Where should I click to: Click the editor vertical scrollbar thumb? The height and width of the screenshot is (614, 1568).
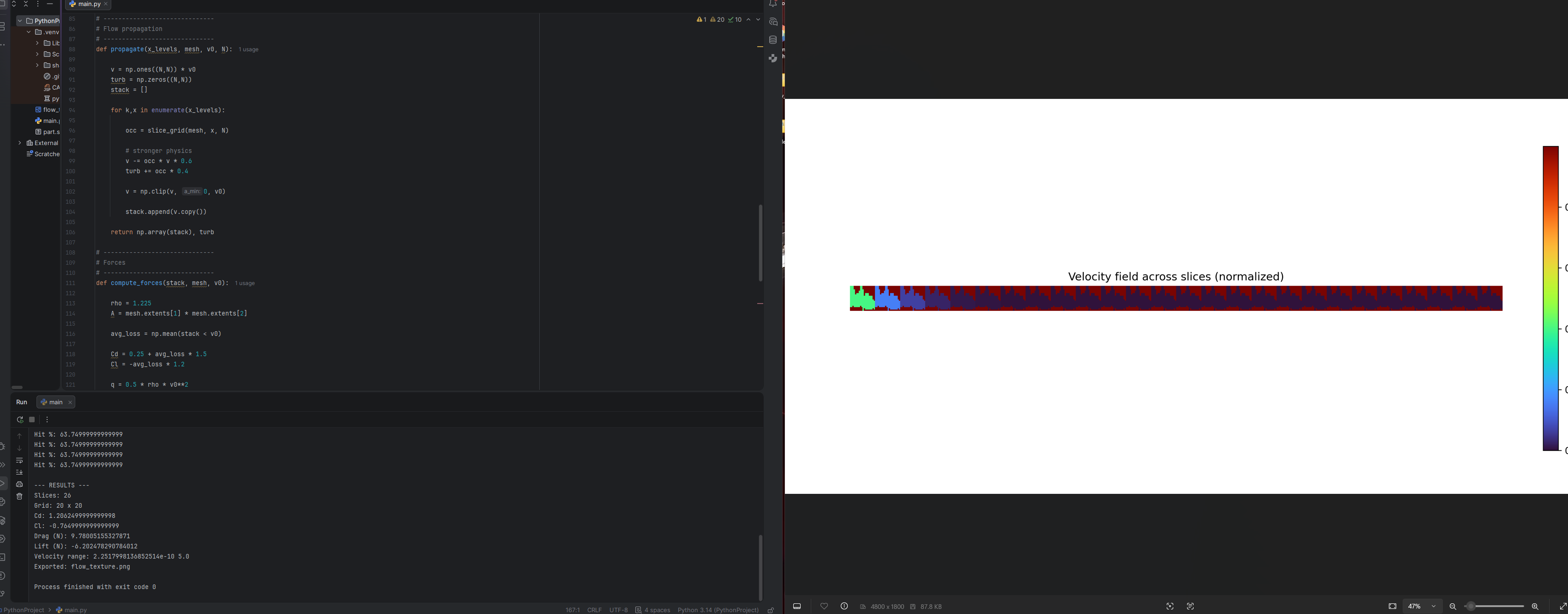click(x=760, y=243)
